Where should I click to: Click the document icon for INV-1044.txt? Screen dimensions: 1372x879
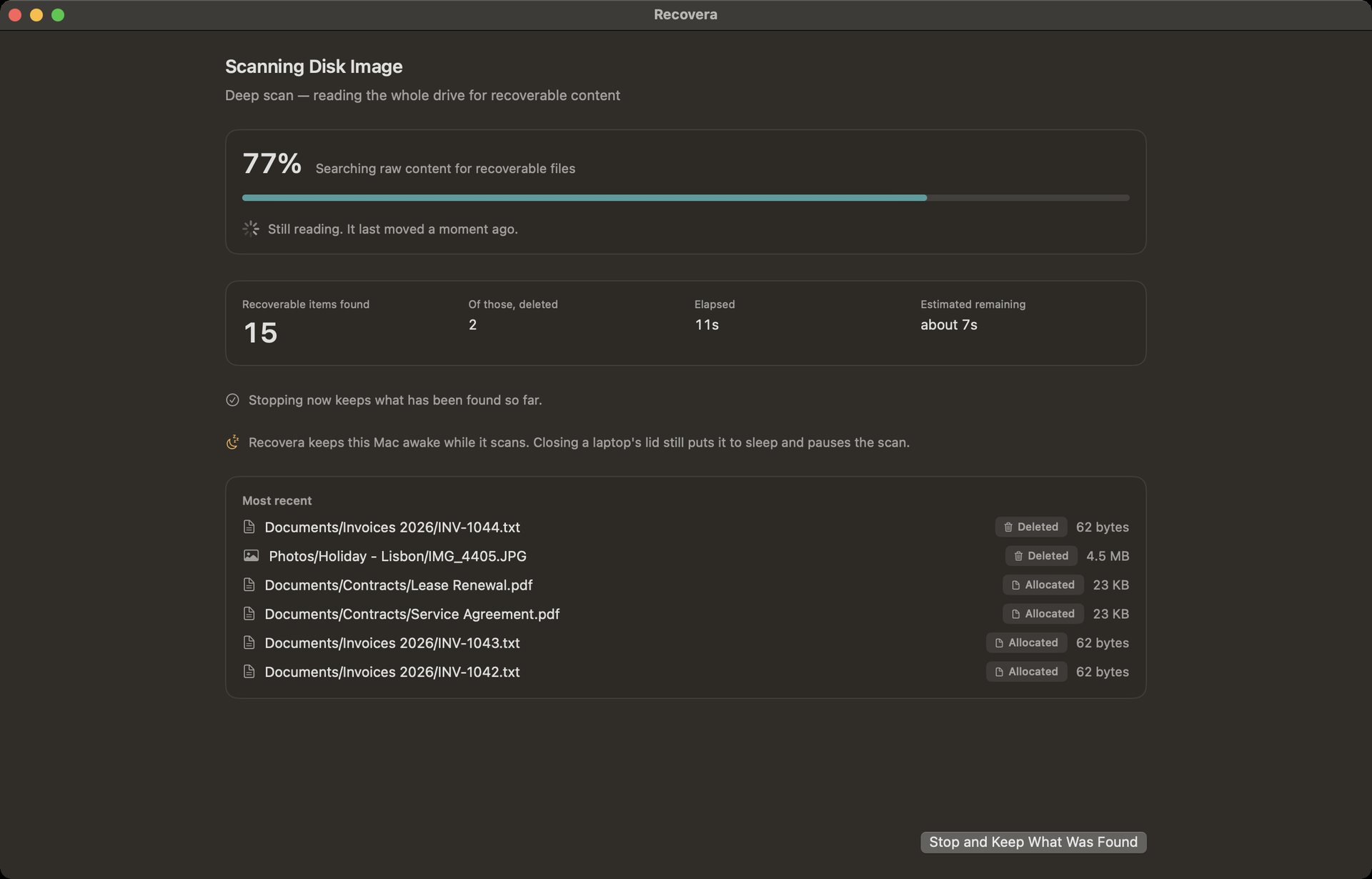(x=249, y=527)
